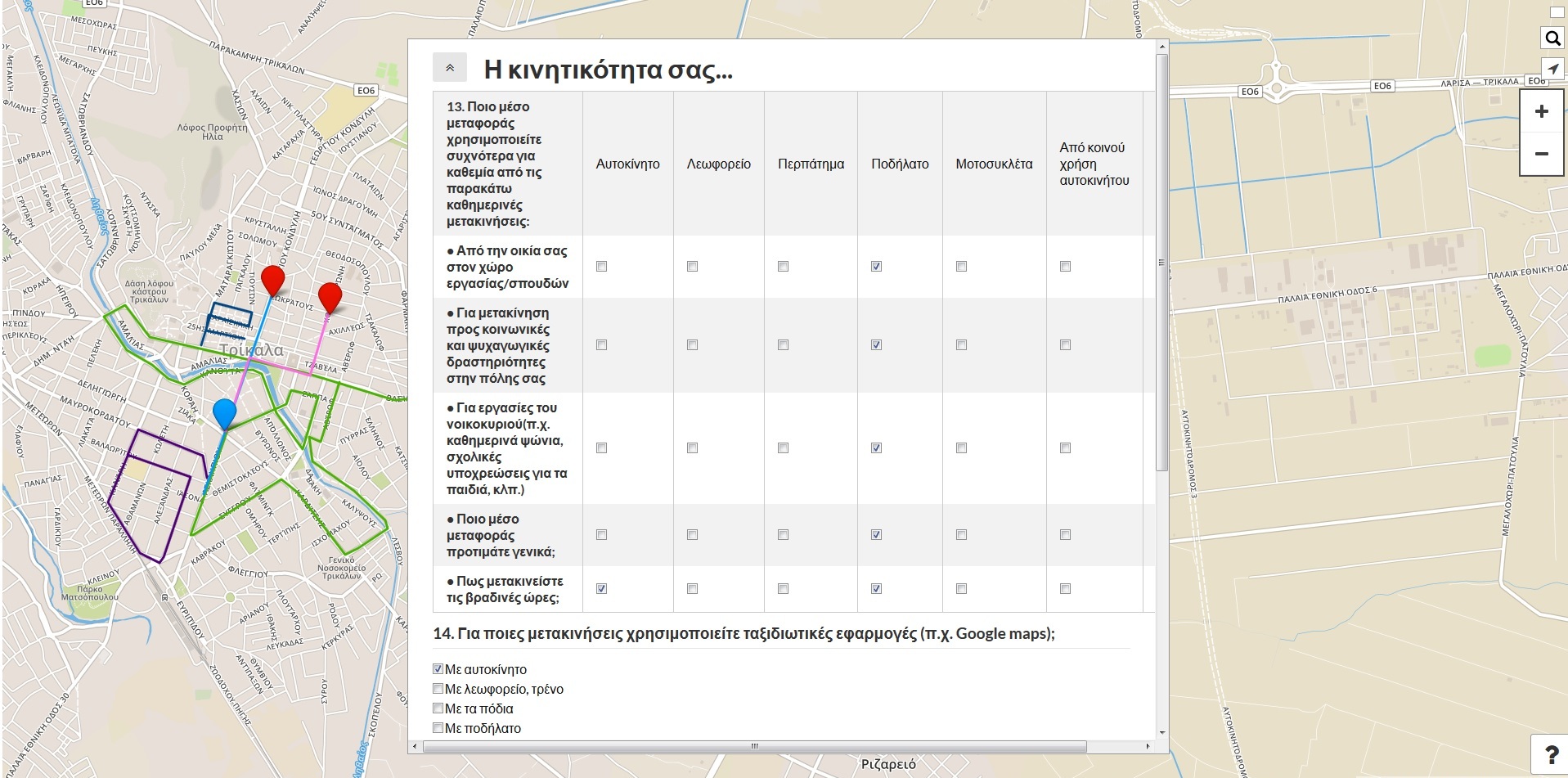Check 'Με λεωφορείο, τρένο' option
The height and width of the screenshot is (778, 1568).
coord(438,689)
